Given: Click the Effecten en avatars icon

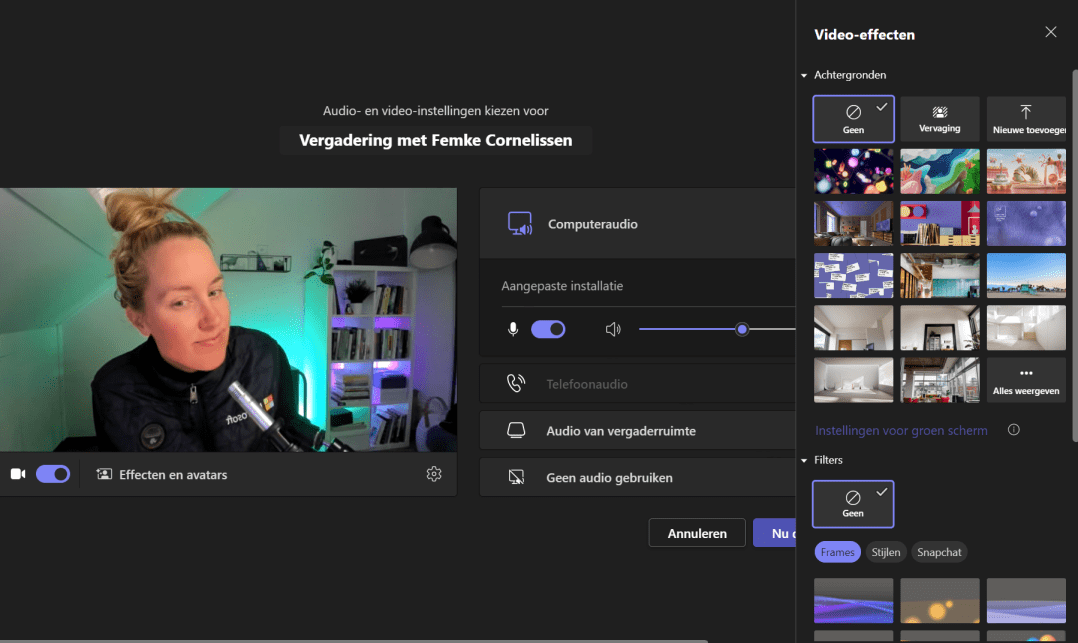Looking at the screenshot, I should point(104,474).
